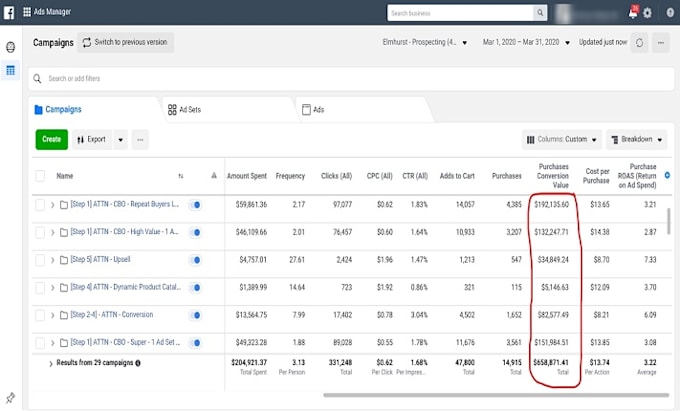
Task: Toggle the CBO - Super campaign switch
Action: (195, 343)
